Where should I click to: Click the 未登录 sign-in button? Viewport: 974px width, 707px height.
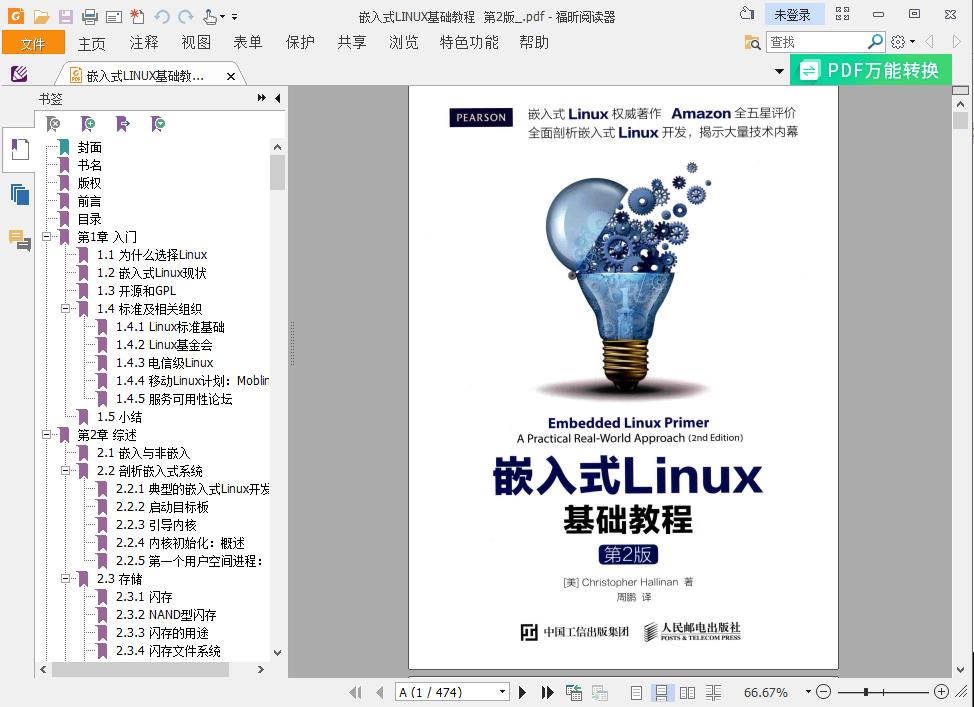pyautogui.click(x=793, y=14)
